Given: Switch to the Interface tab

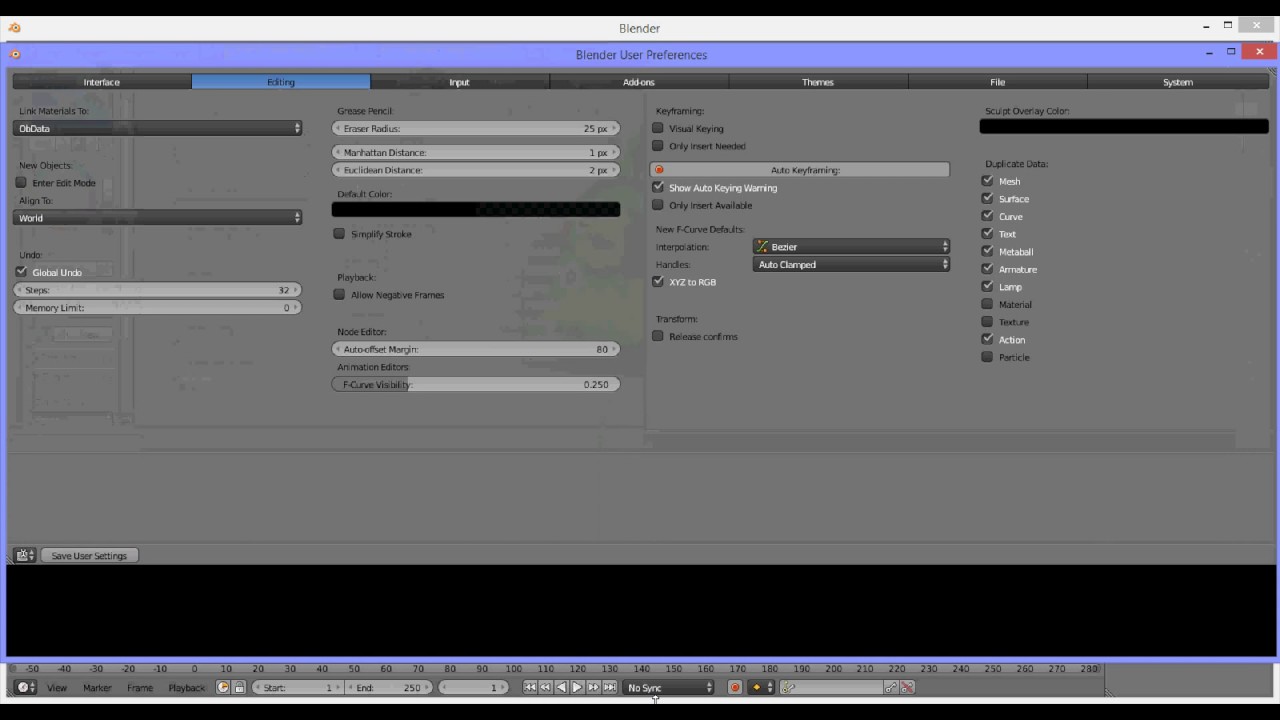Looking at the screenshot, I should [x=102, y=82].
